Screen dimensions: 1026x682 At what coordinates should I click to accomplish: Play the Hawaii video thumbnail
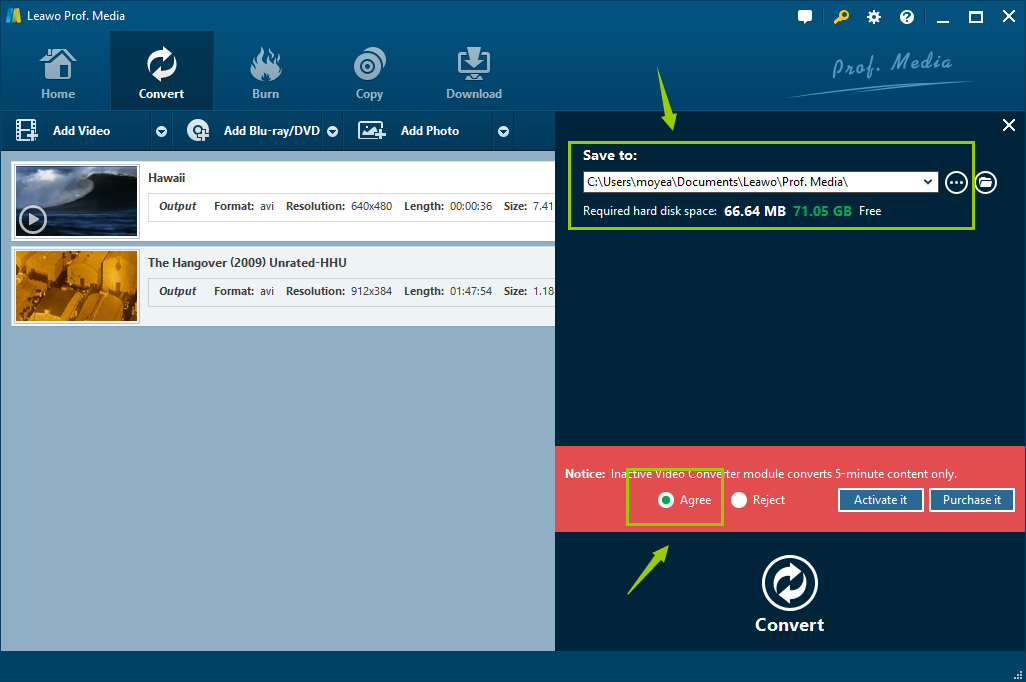point(33,219)
